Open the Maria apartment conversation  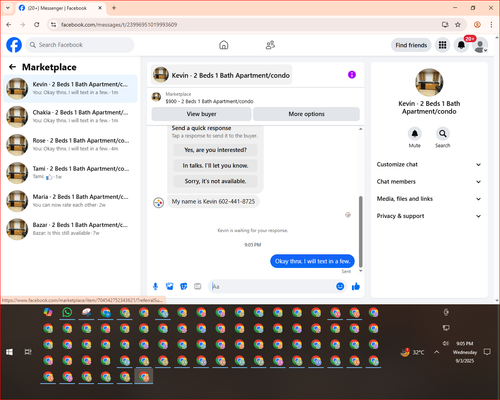coord(70,201)
